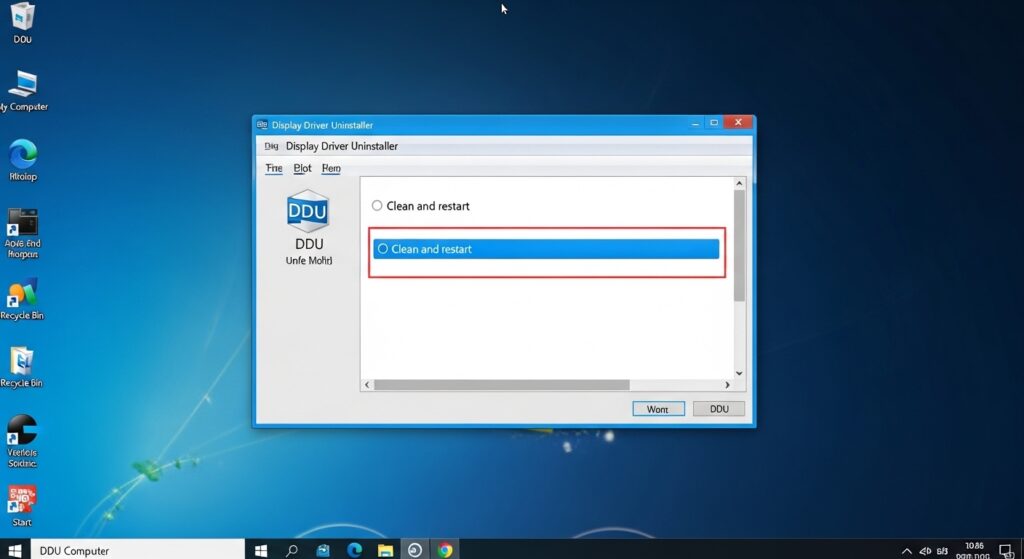
Task: Open the magnifier search icon in the taskbar
Action: (291, 551)
